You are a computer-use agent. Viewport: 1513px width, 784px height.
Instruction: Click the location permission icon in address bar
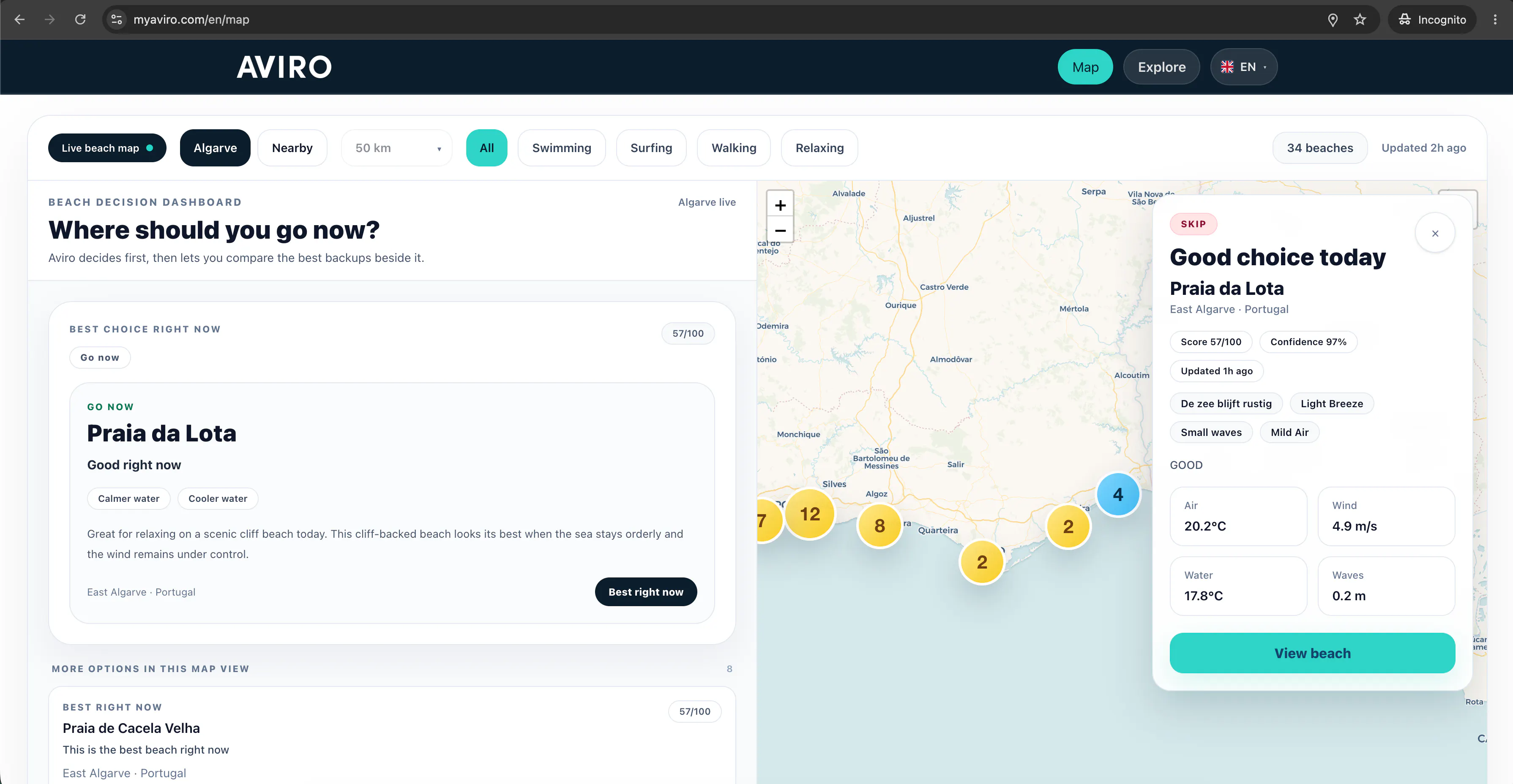click(x=1333, y=19)
